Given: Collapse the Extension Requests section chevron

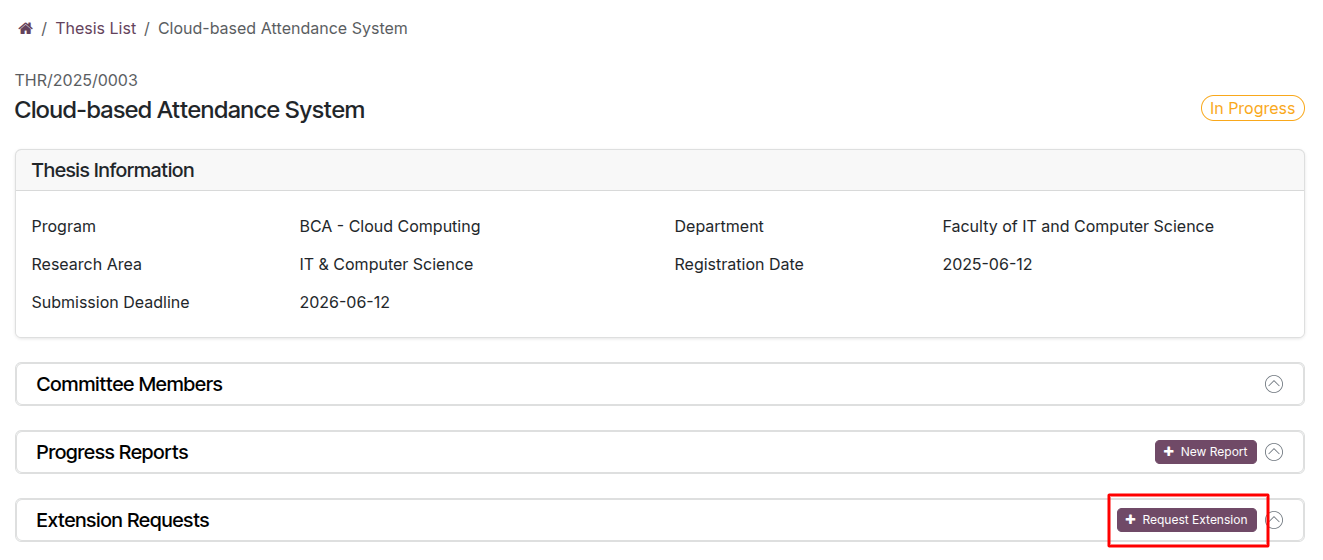Looking at the screenshot, I should tap(1274, 520).
